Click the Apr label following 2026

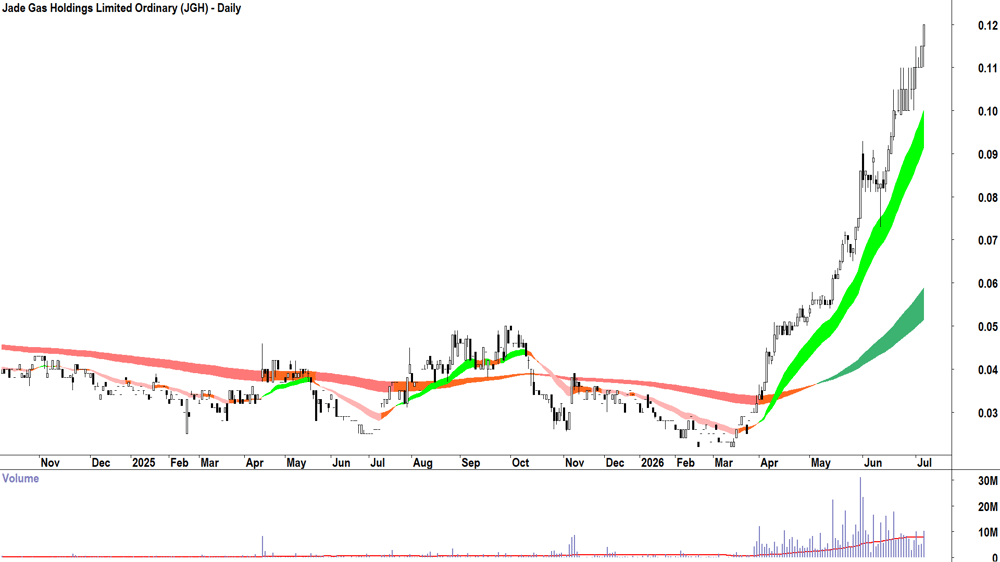tap(769, 463)
